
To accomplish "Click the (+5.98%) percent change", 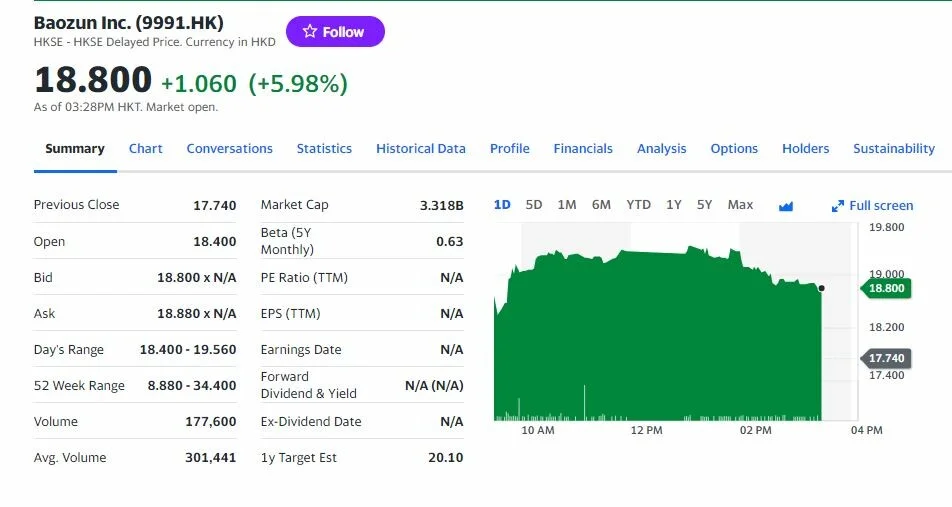I will point(298,84).
